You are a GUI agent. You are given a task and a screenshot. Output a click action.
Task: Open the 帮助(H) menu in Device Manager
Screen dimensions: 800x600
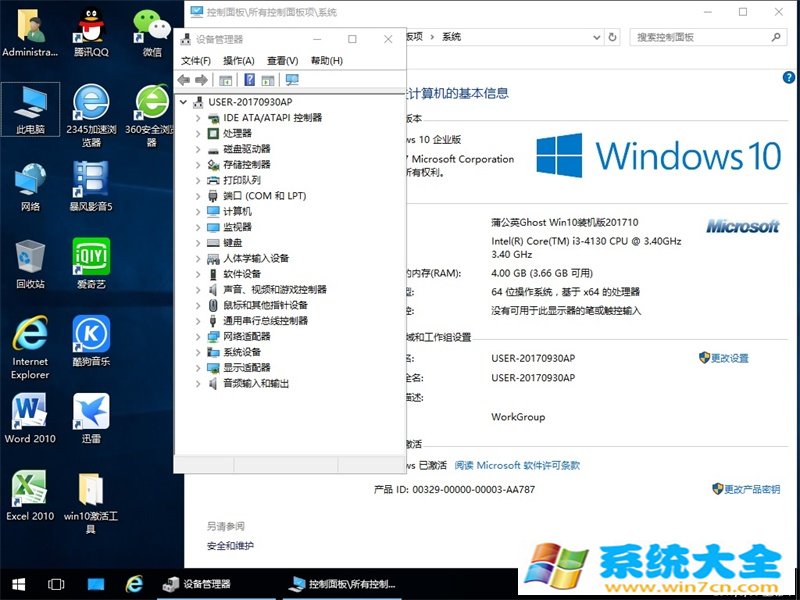pyautogui.click(x=327, y=61)
